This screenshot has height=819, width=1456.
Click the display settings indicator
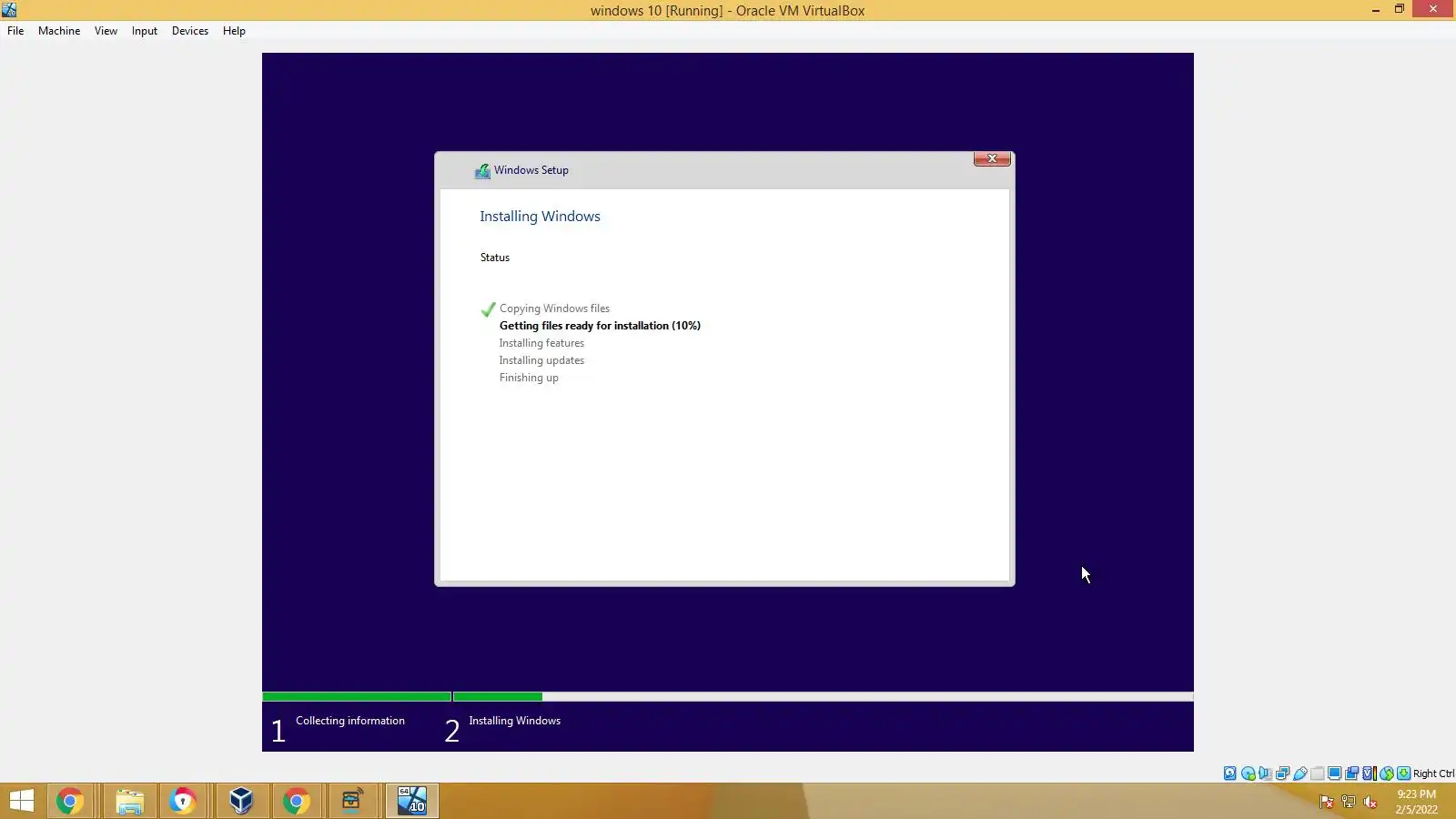coord(1334,773)
